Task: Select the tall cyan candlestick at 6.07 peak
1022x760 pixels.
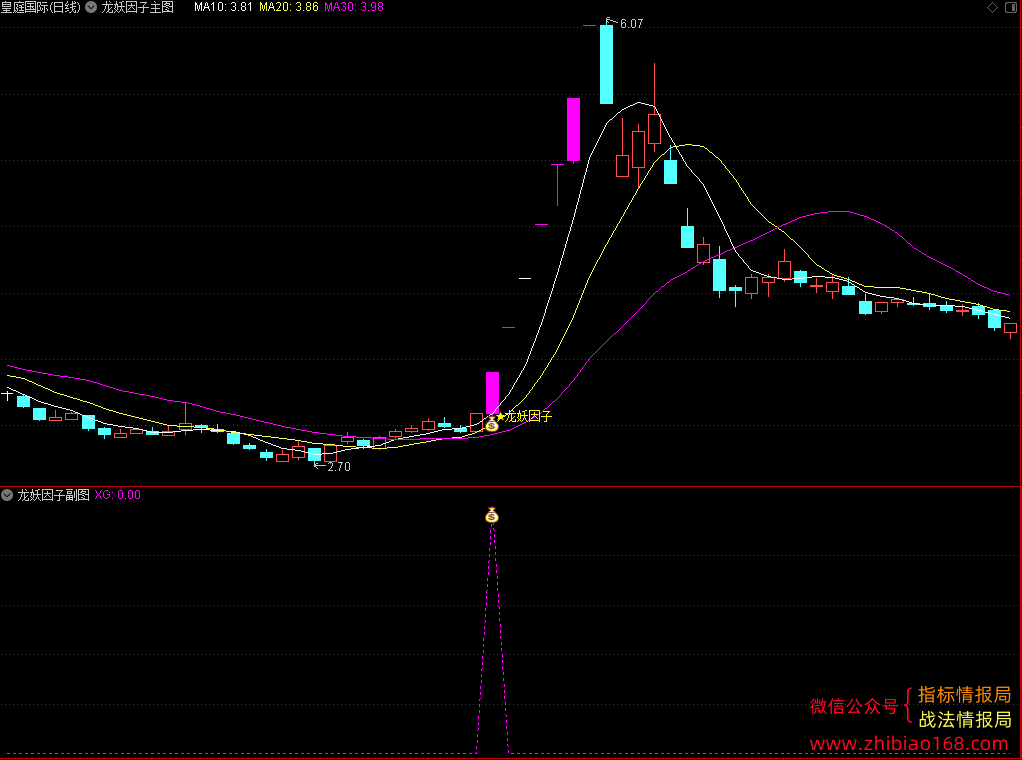Action: coord(606,63)
